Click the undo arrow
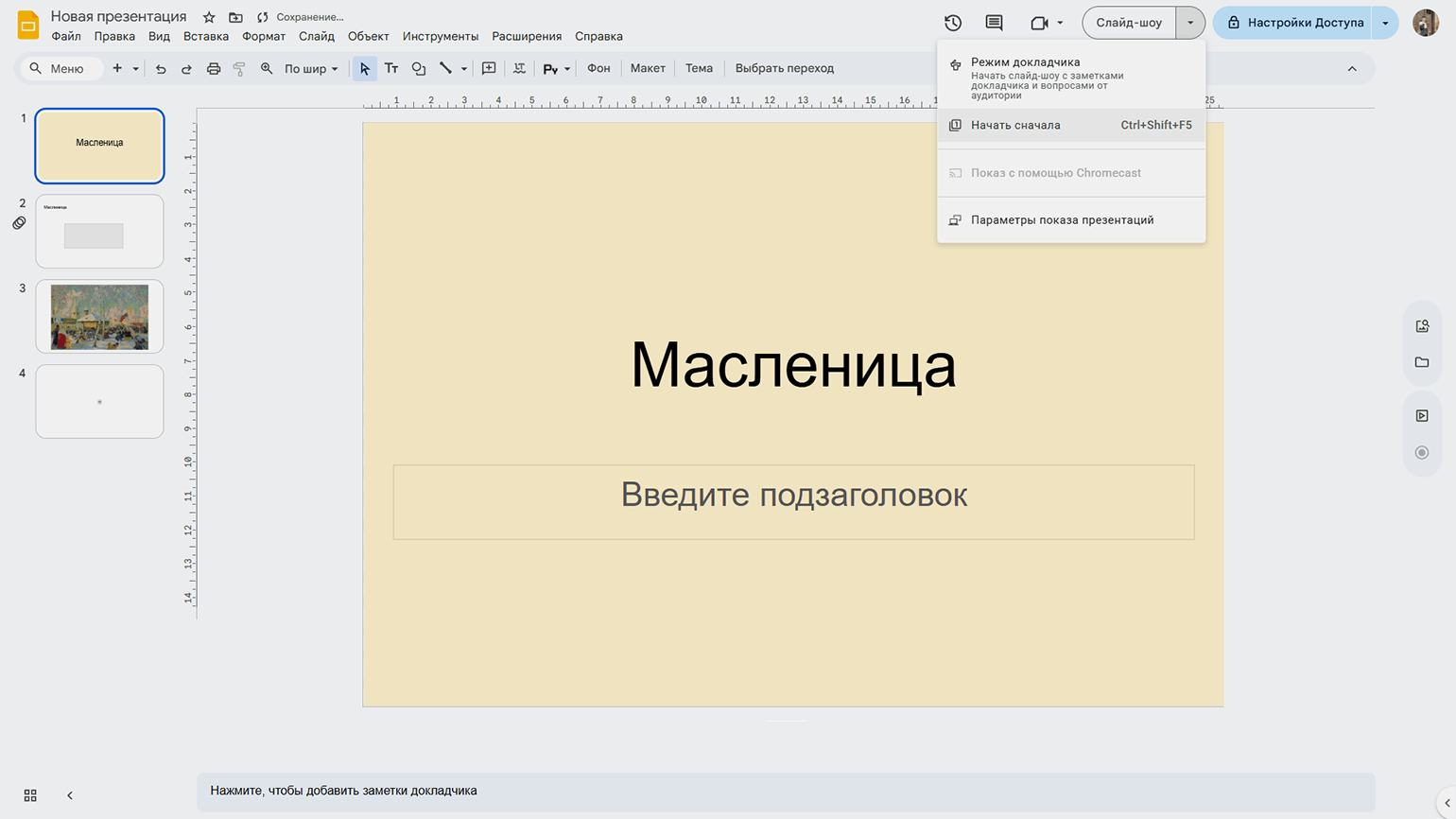Screen dimensions: 1456x819 [x=161, y=68]
